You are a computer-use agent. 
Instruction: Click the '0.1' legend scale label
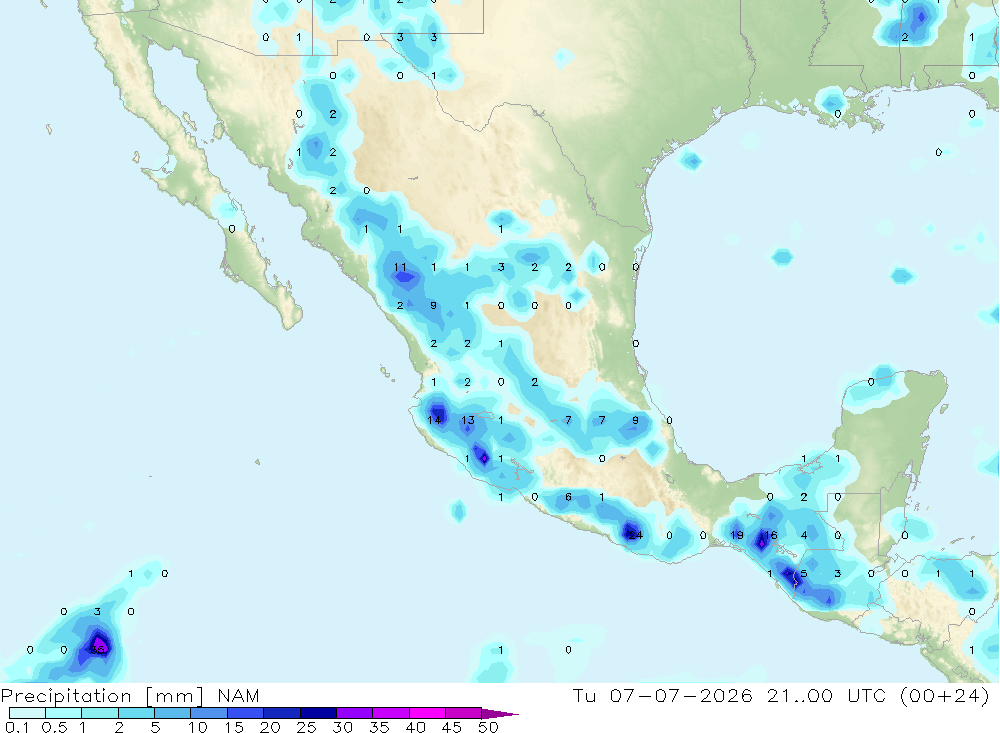coord(17,727)
